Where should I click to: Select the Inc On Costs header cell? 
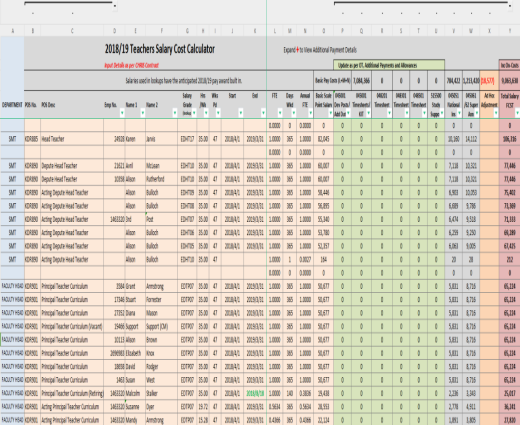510,65
